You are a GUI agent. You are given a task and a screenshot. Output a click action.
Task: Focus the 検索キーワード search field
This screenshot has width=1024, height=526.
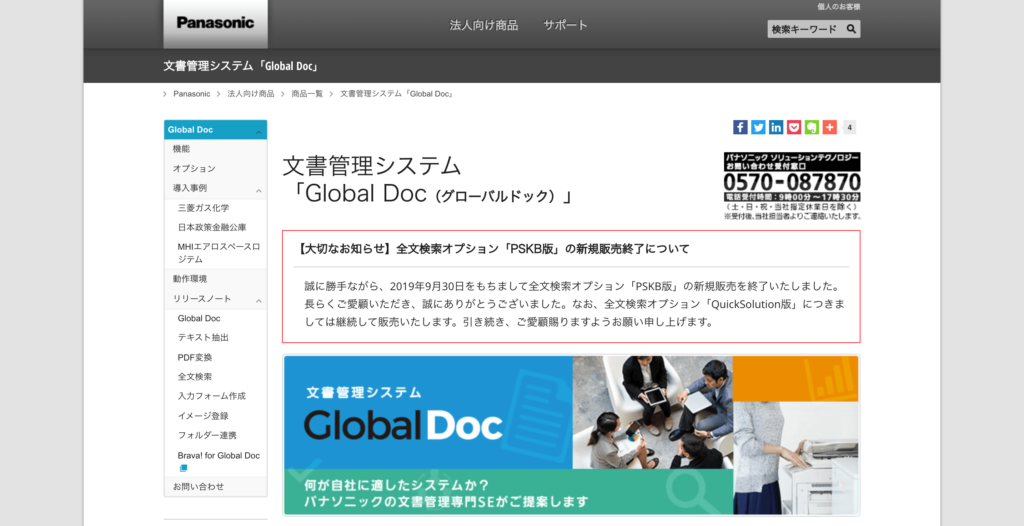click(806, 29)
